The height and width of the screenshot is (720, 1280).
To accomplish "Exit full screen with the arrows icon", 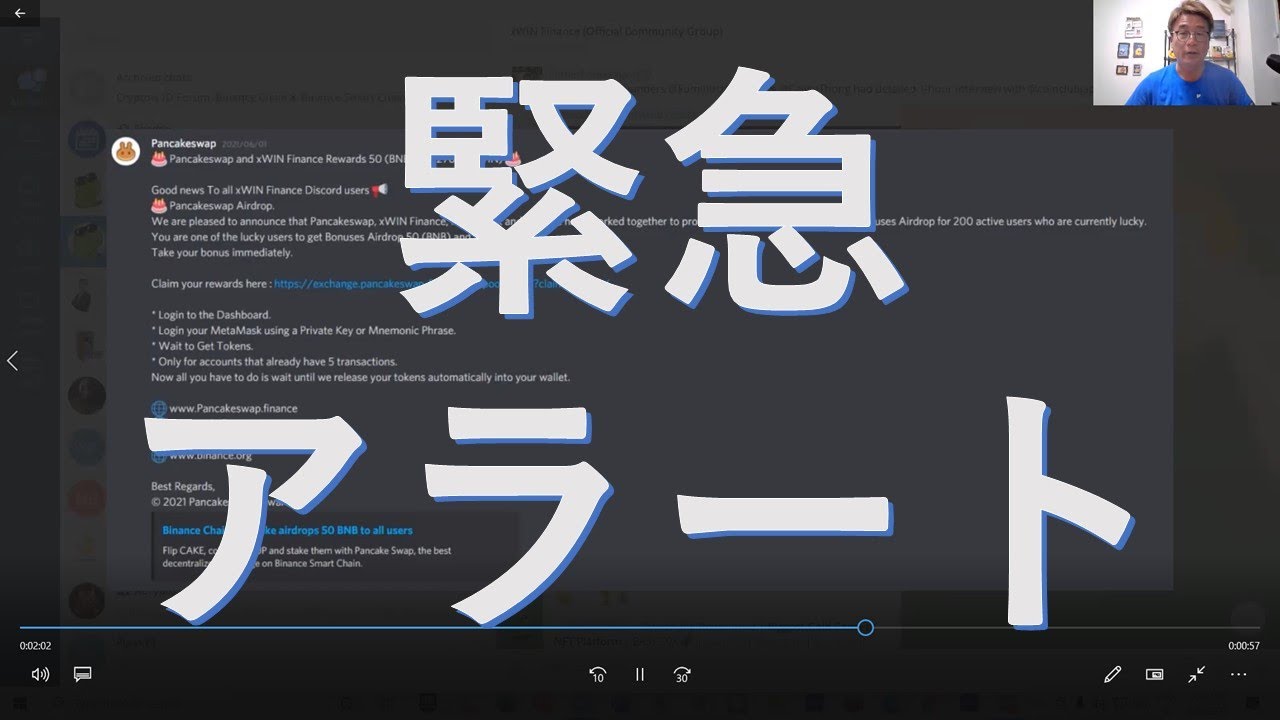I will pyautogui.click(x=1196, y=674).
